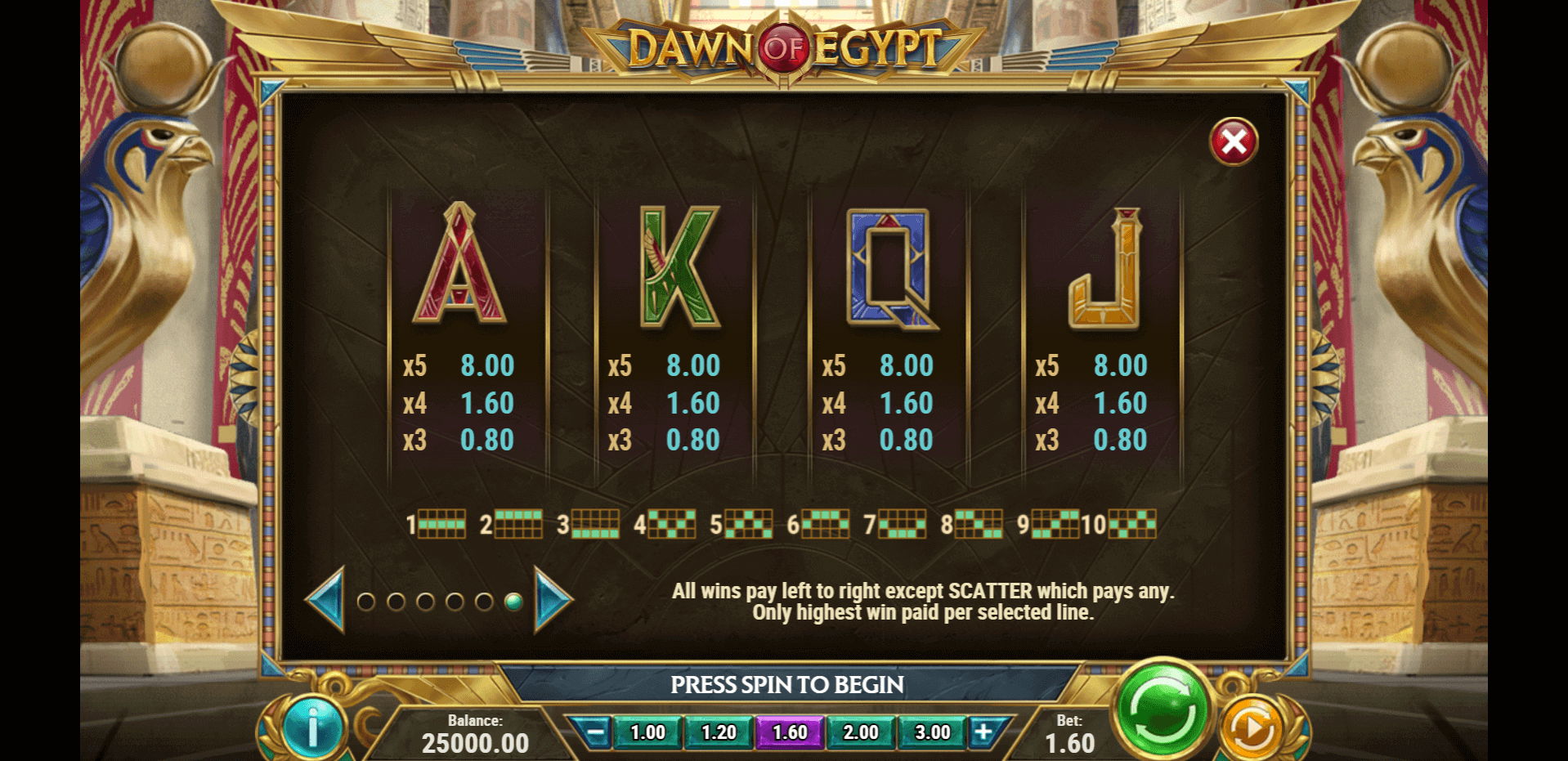Click payline 10 pattern icon
Screen dimensions: 1568x761
pos(1132,524)
